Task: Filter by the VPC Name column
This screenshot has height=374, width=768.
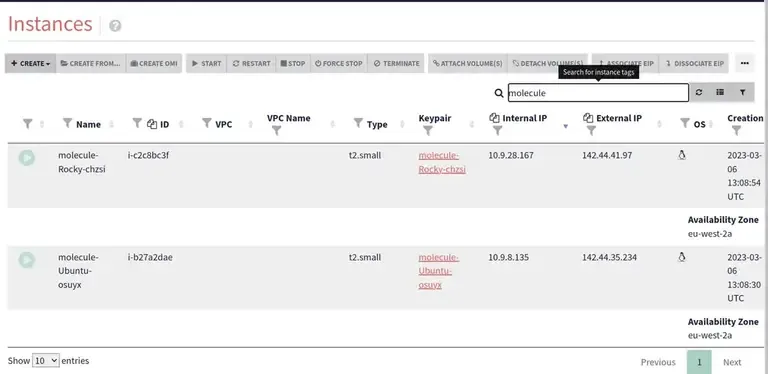Action: point(276,131)
